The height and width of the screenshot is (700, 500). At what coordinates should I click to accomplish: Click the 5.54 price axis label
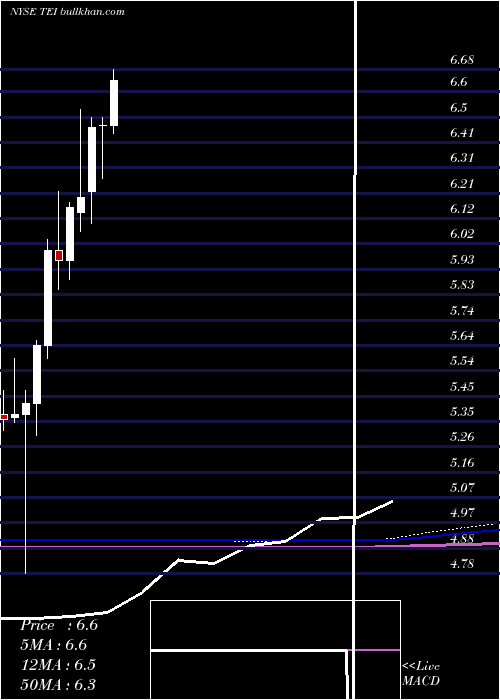[x=462, y=360]
